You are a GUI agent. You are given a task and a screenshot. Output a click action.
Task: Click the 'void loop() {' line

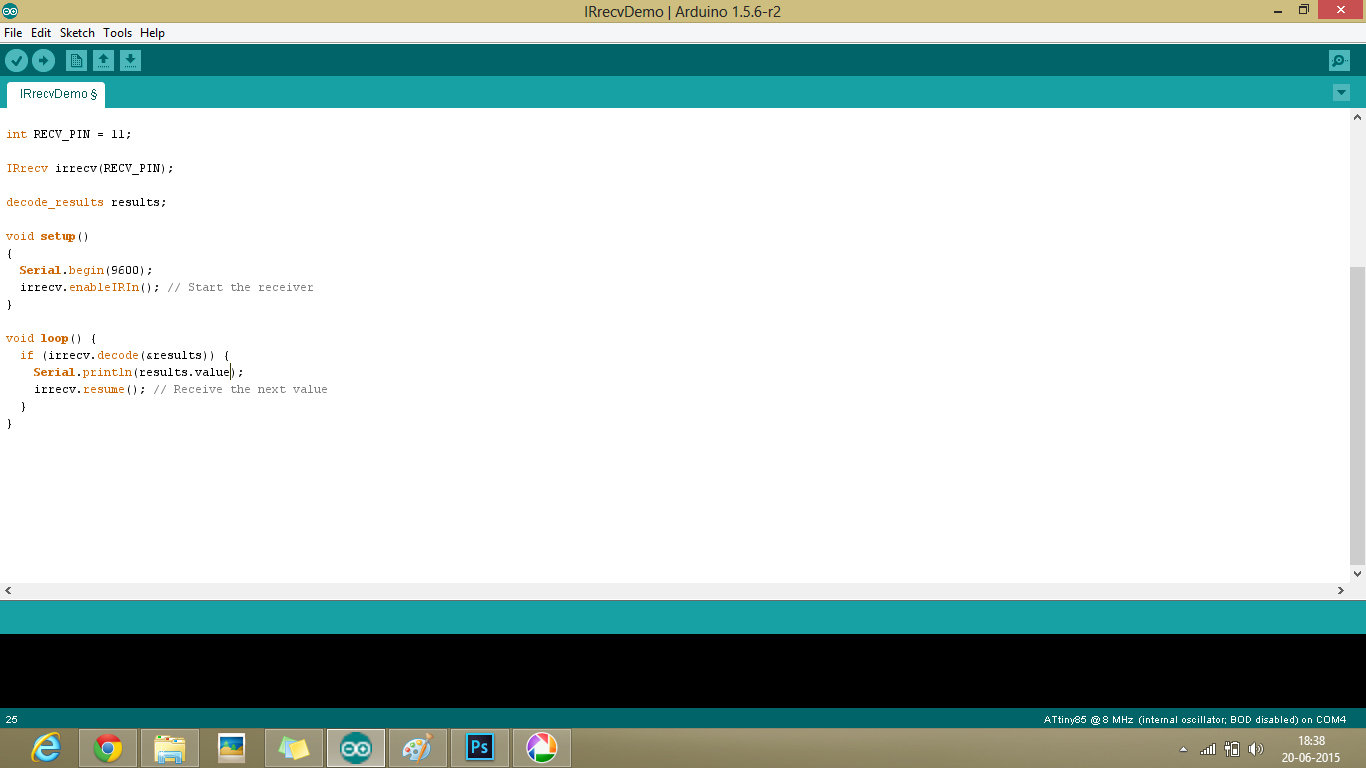(x=51, y=338)
